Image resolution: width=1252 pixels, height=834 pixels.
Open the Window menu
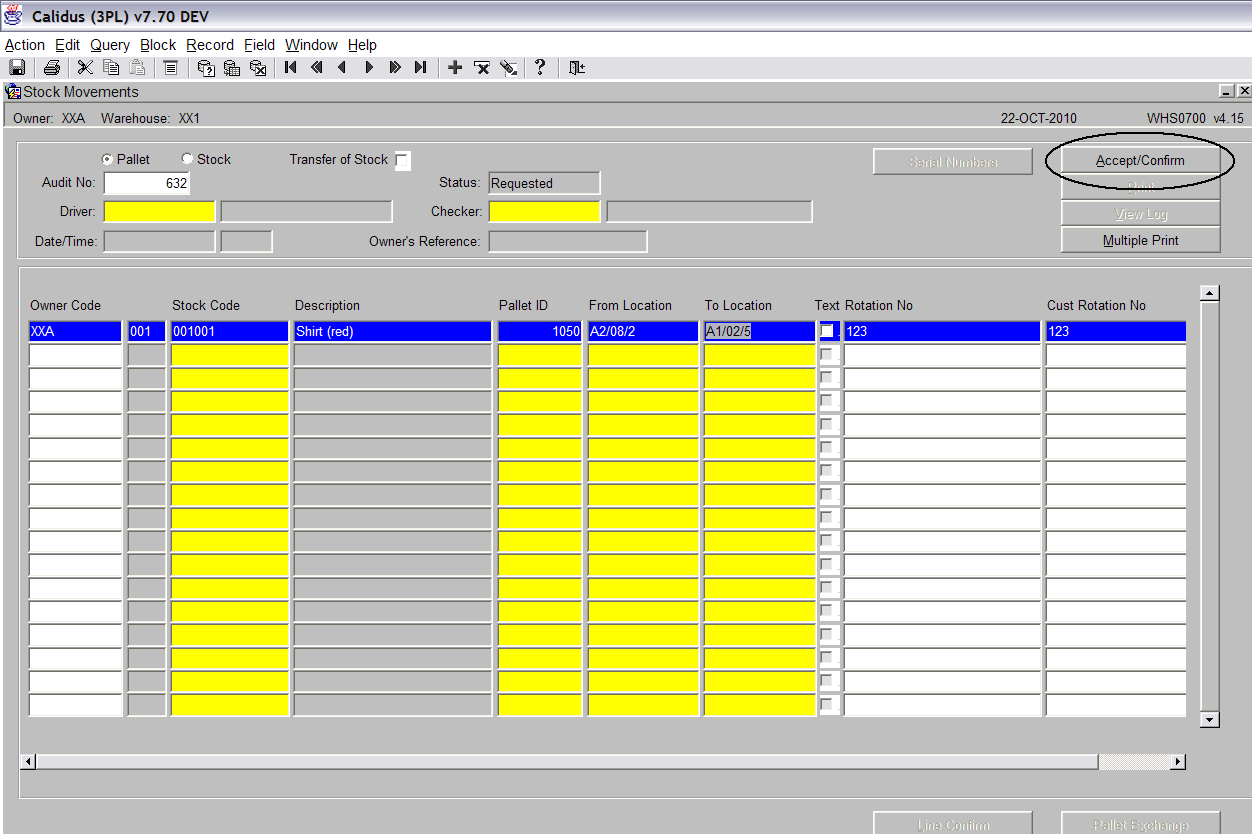click(x=311, y=45)
